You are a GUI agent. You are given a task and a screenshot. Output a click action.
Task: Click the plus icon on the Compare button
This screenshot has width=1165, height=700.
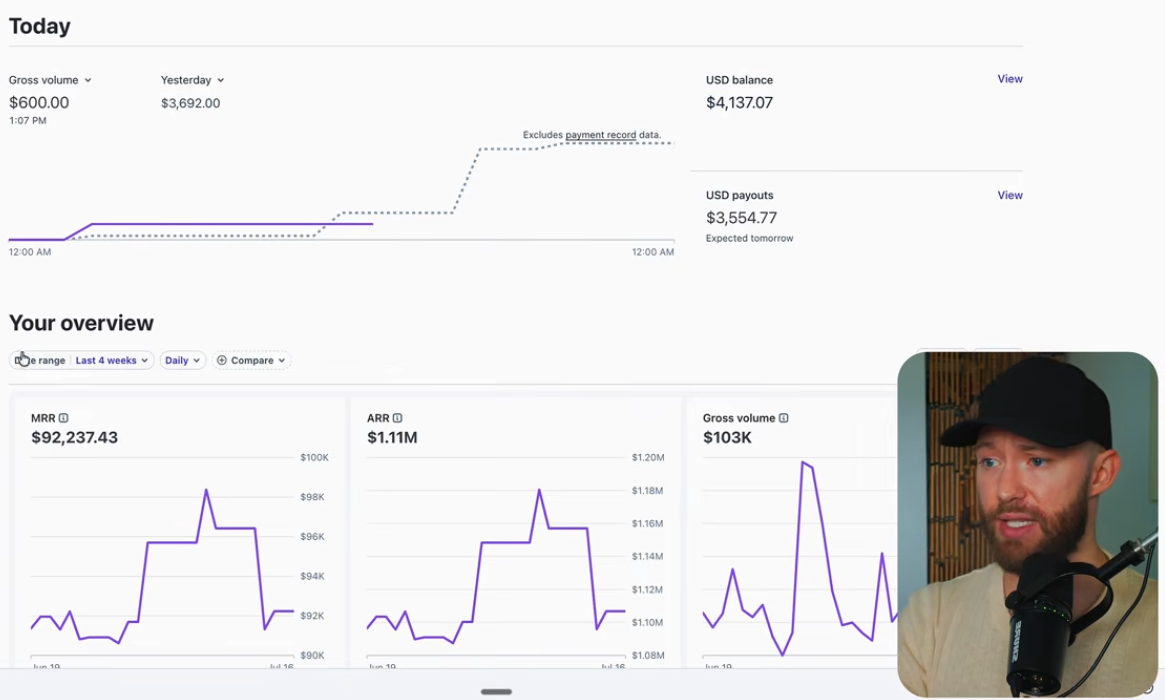coord(221,360)
